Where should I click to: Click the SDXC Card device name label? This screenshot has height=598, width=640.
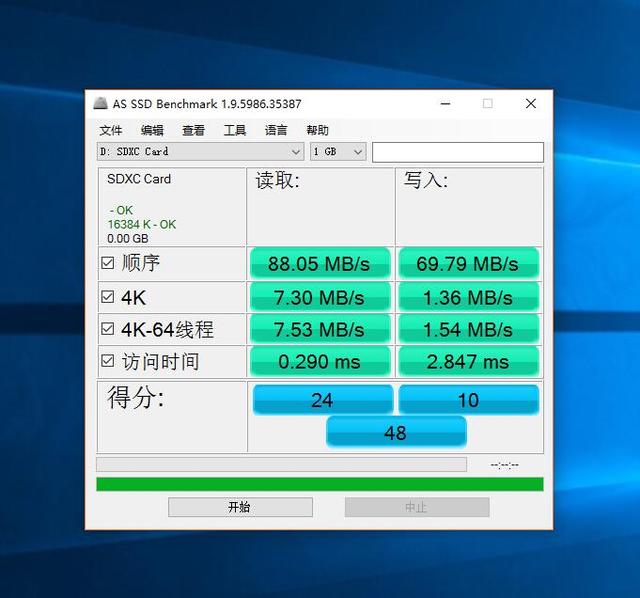tap(139, 179)
